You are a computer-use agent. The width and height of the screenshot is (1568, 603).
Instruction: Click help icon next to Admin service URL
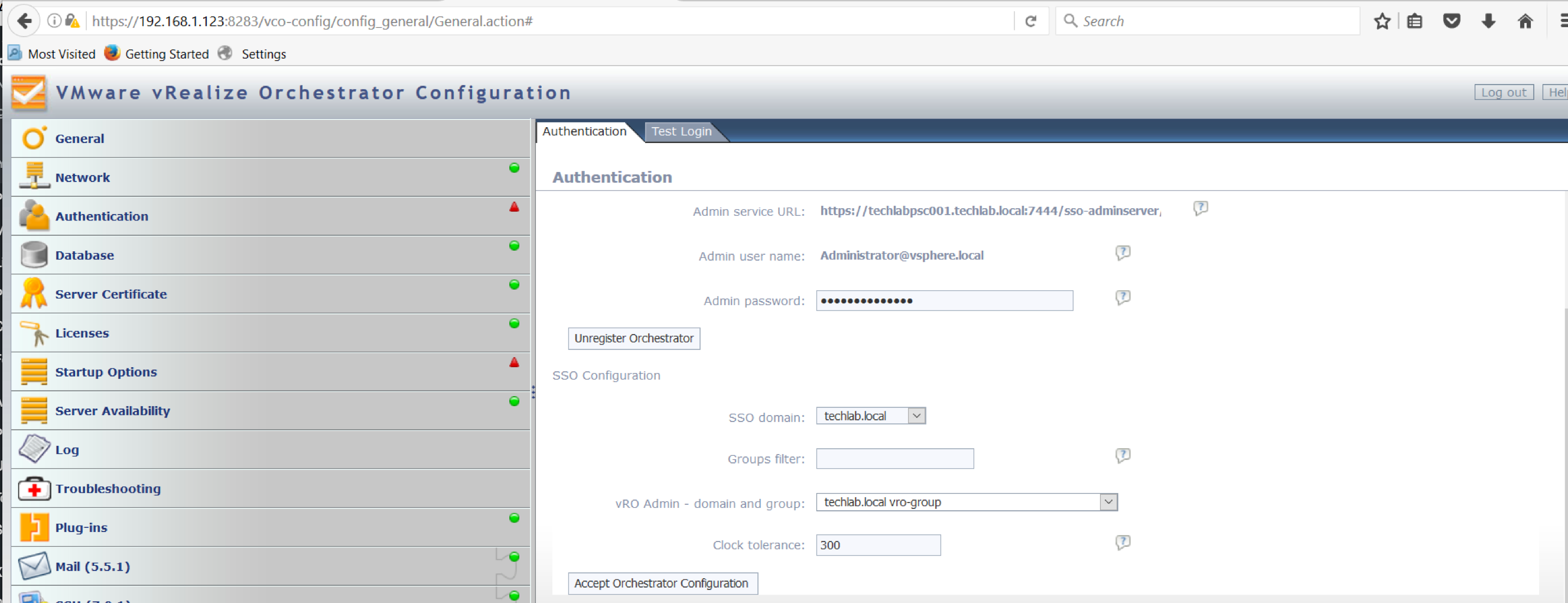tap(1201, 208)
